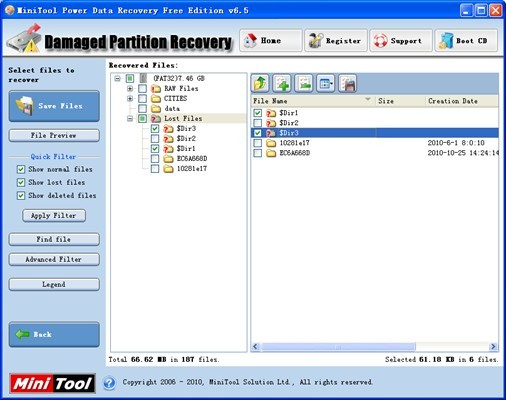This screenshot has height=400, width=506.
Task: Click the File Preview button
Action: click(54, 135)
